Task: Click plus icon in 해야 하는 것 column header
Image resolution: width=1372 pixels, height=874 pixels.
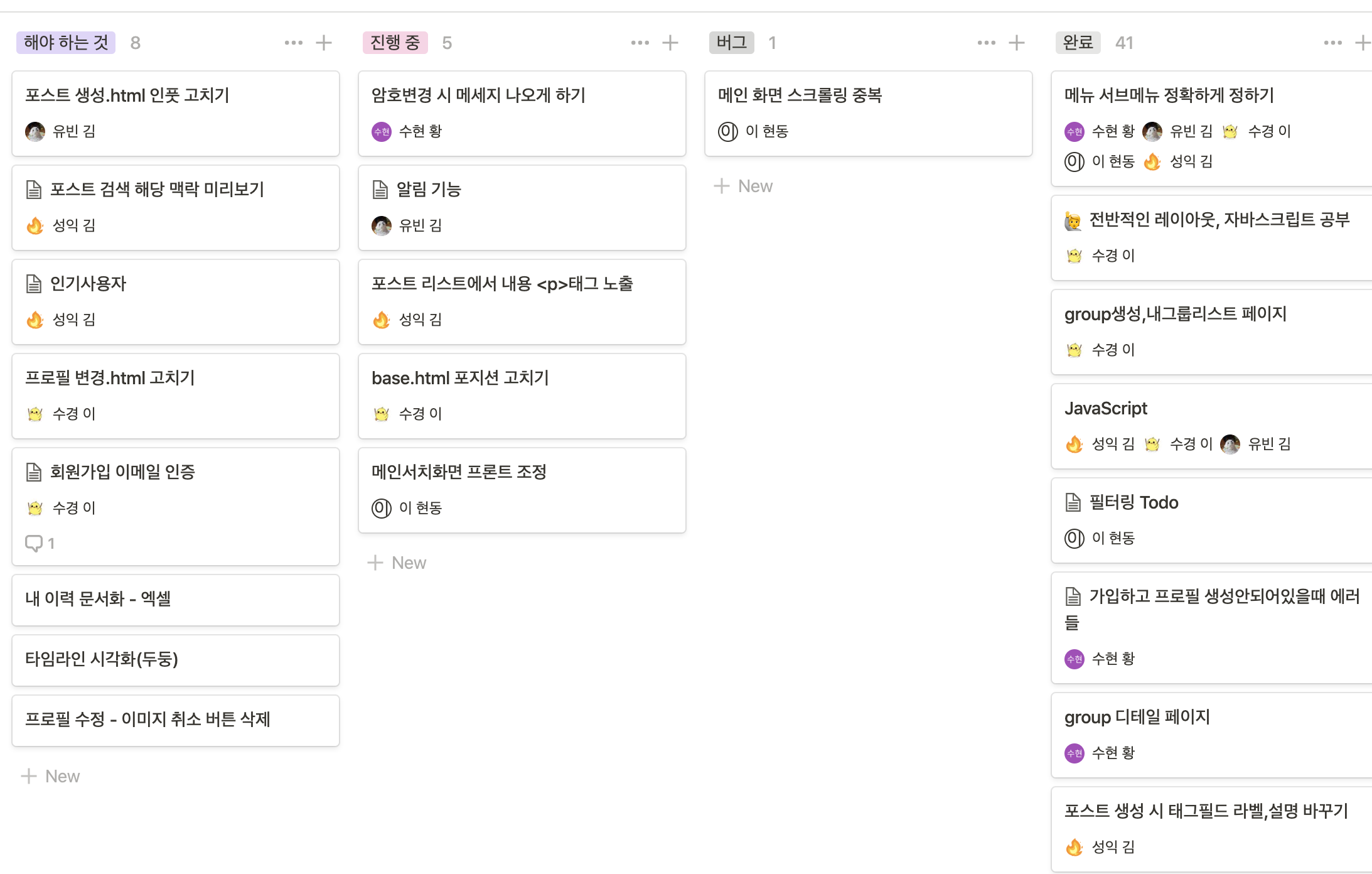Action: click(x=324, y=43)
